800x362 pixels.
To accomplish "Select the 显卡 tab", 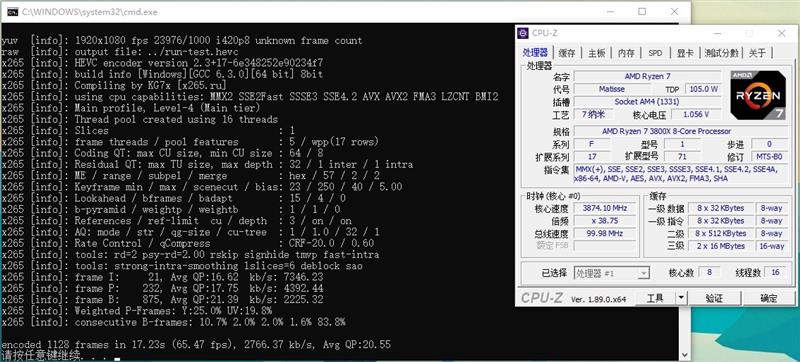I will click(685, 53).
